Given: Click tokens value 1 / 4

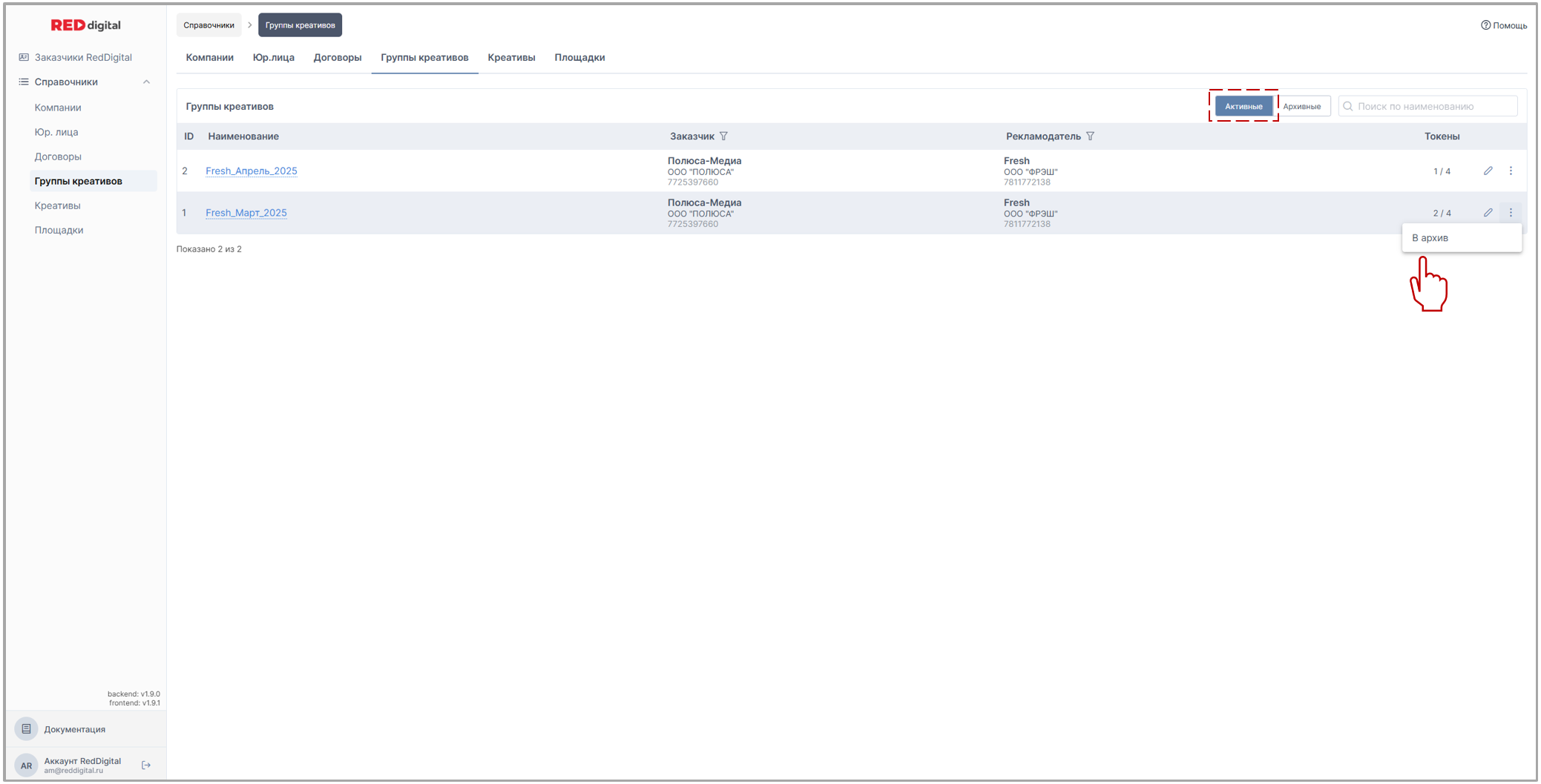Looking at the screenshot, I should pos(1442,171).
